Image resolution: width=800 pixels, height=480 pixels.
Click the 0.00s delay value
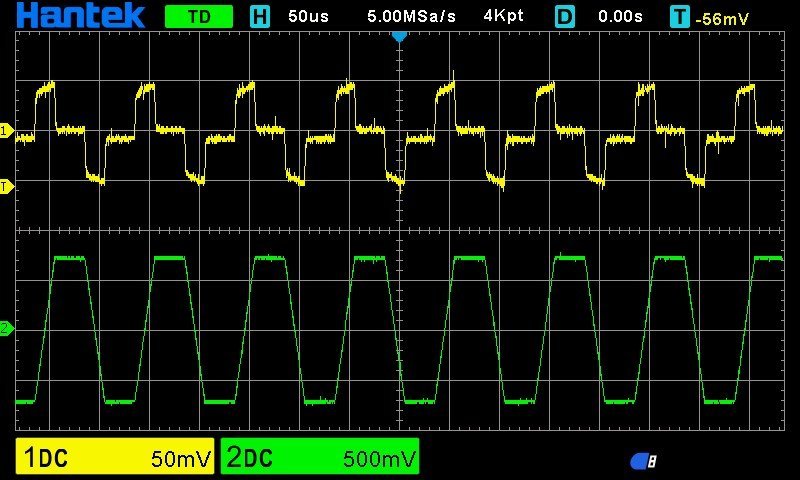click(x=622, y=16)
